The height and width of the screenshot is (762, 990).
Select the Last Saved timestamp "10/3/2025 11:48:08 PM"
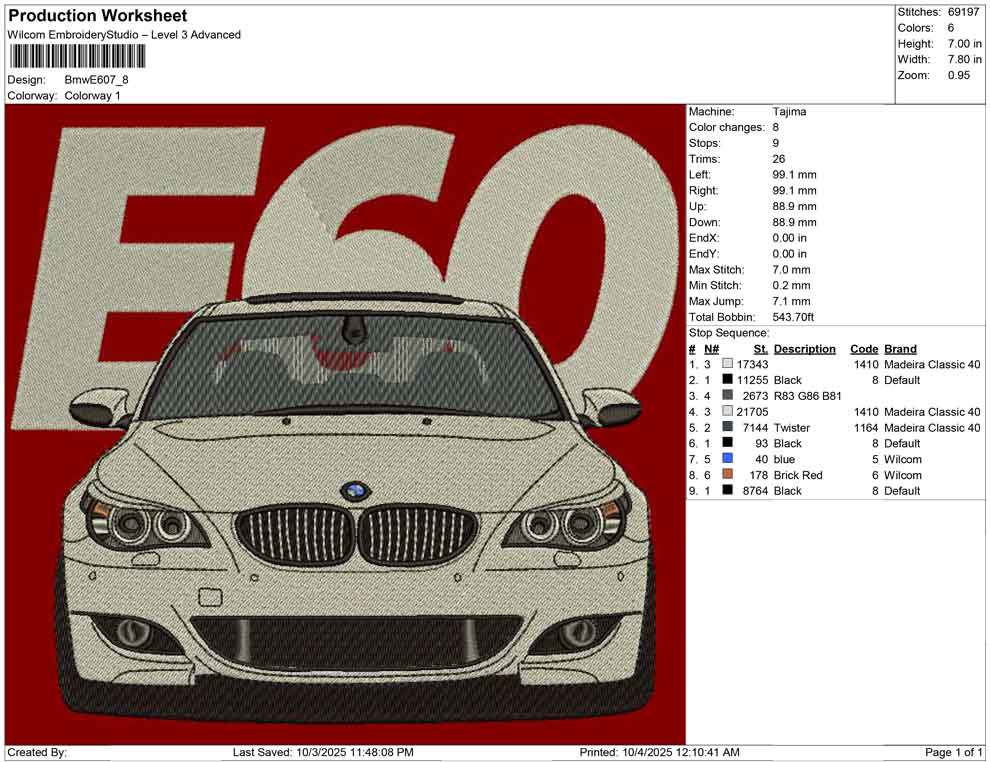(x=355, y=752)
